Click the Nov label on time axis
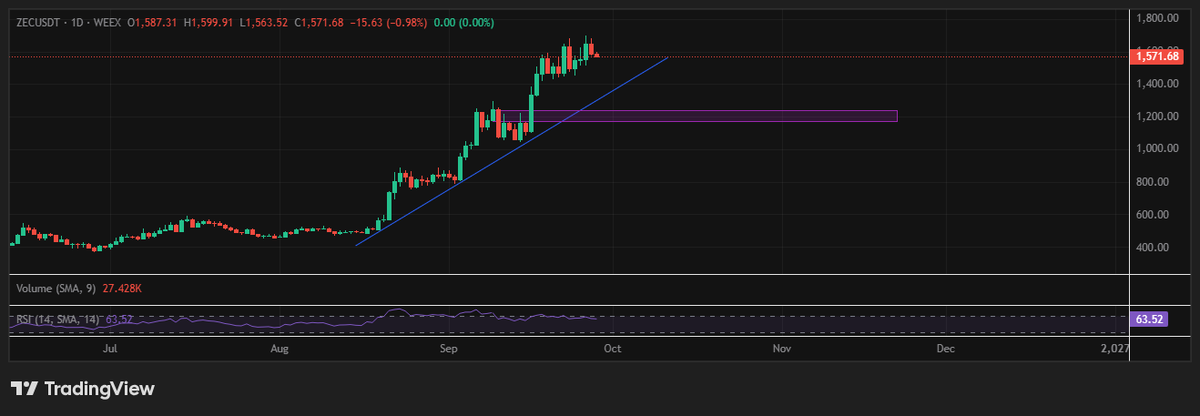Image resolution: width=1200 pixels, height=416 pixels. [x=781, y=349]
